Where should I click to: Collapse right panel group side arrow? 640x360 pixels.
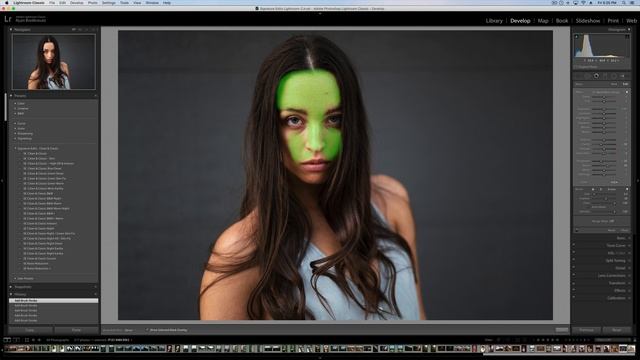point(638,180)
